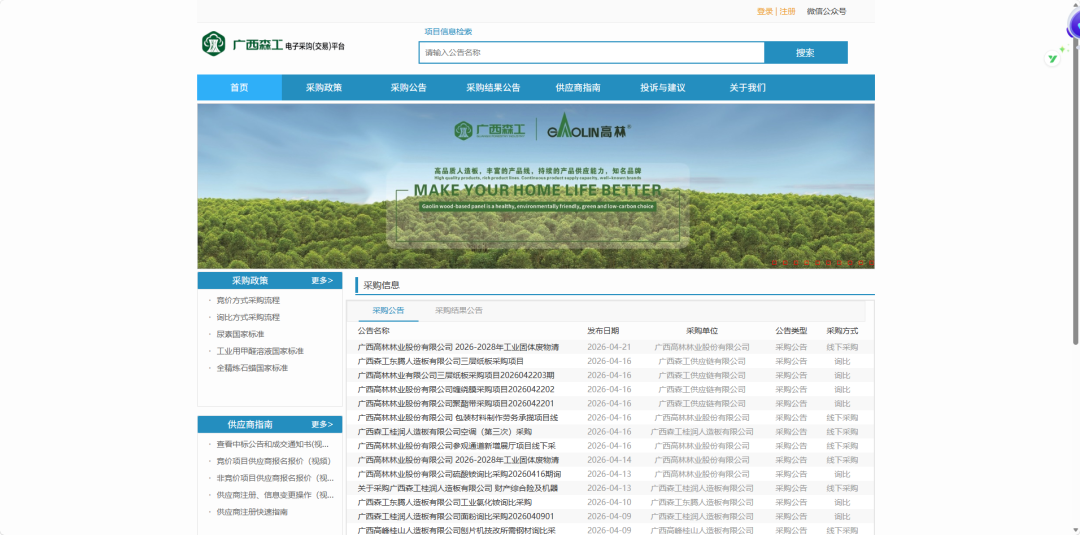Open 竞价方式采购流程 policy link
The width and height of the screenshot is (1080, 535).
click(x=248, y=300)
